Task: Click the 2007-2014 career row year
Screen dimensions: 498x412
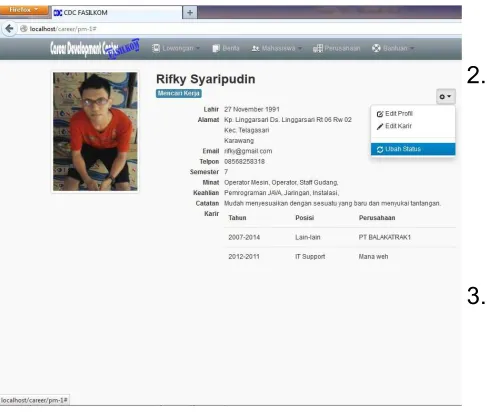Action: [244, 237]
